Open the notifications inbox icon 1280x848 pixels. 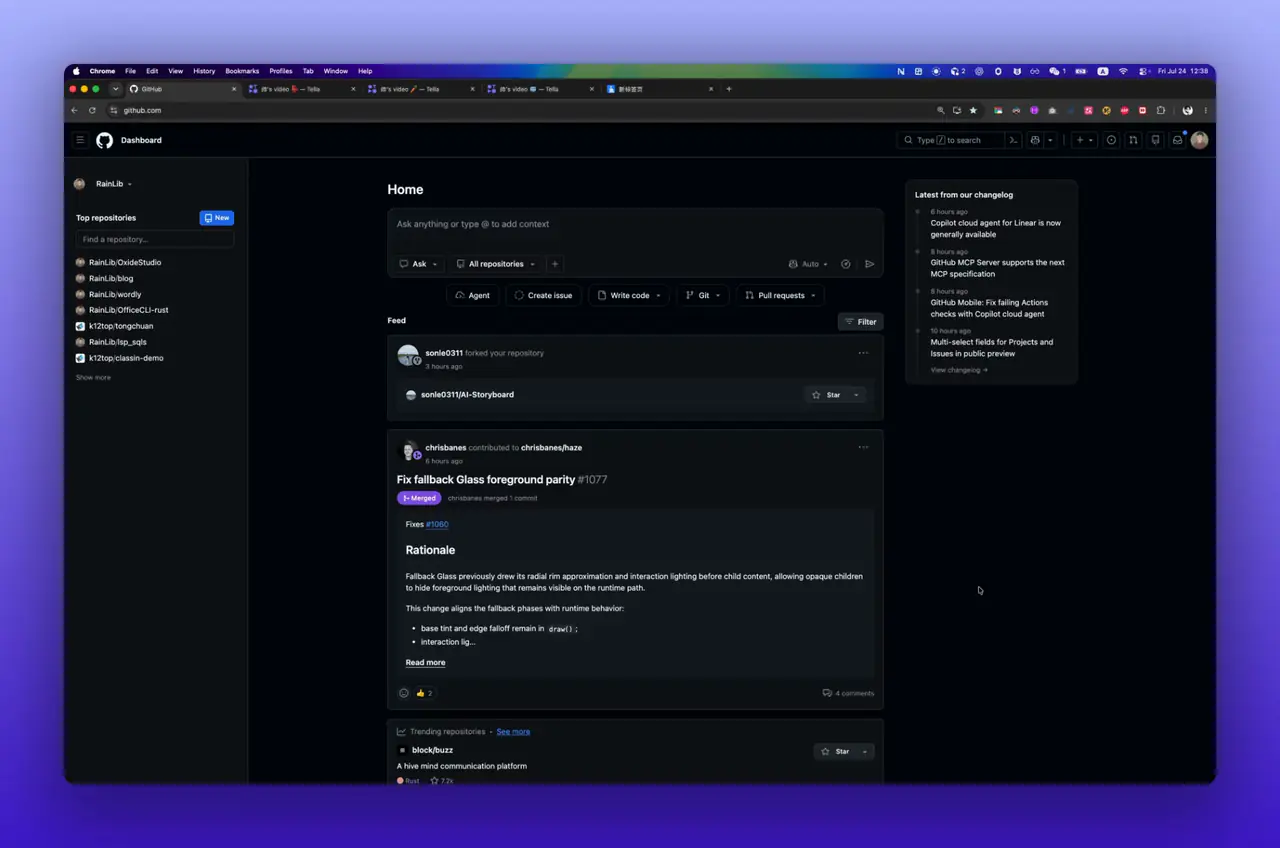coord(1177,140)
